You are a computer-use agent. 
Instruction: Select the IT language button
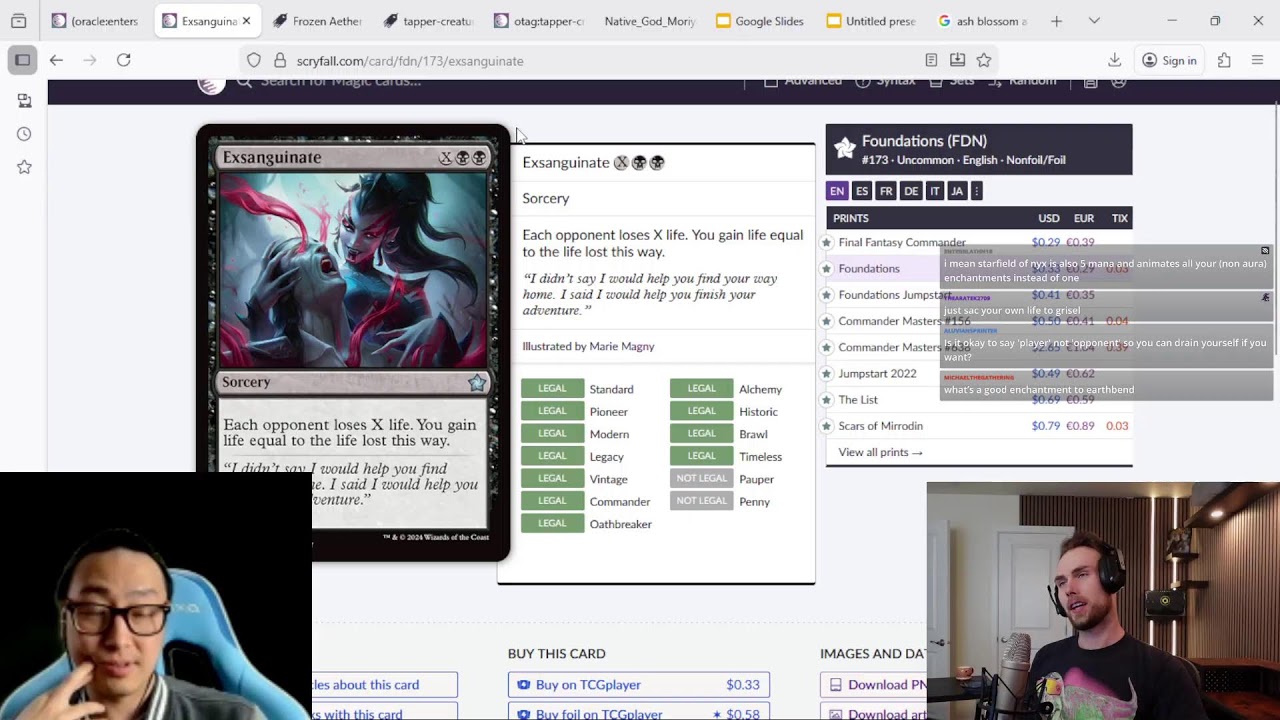point(935,191)
